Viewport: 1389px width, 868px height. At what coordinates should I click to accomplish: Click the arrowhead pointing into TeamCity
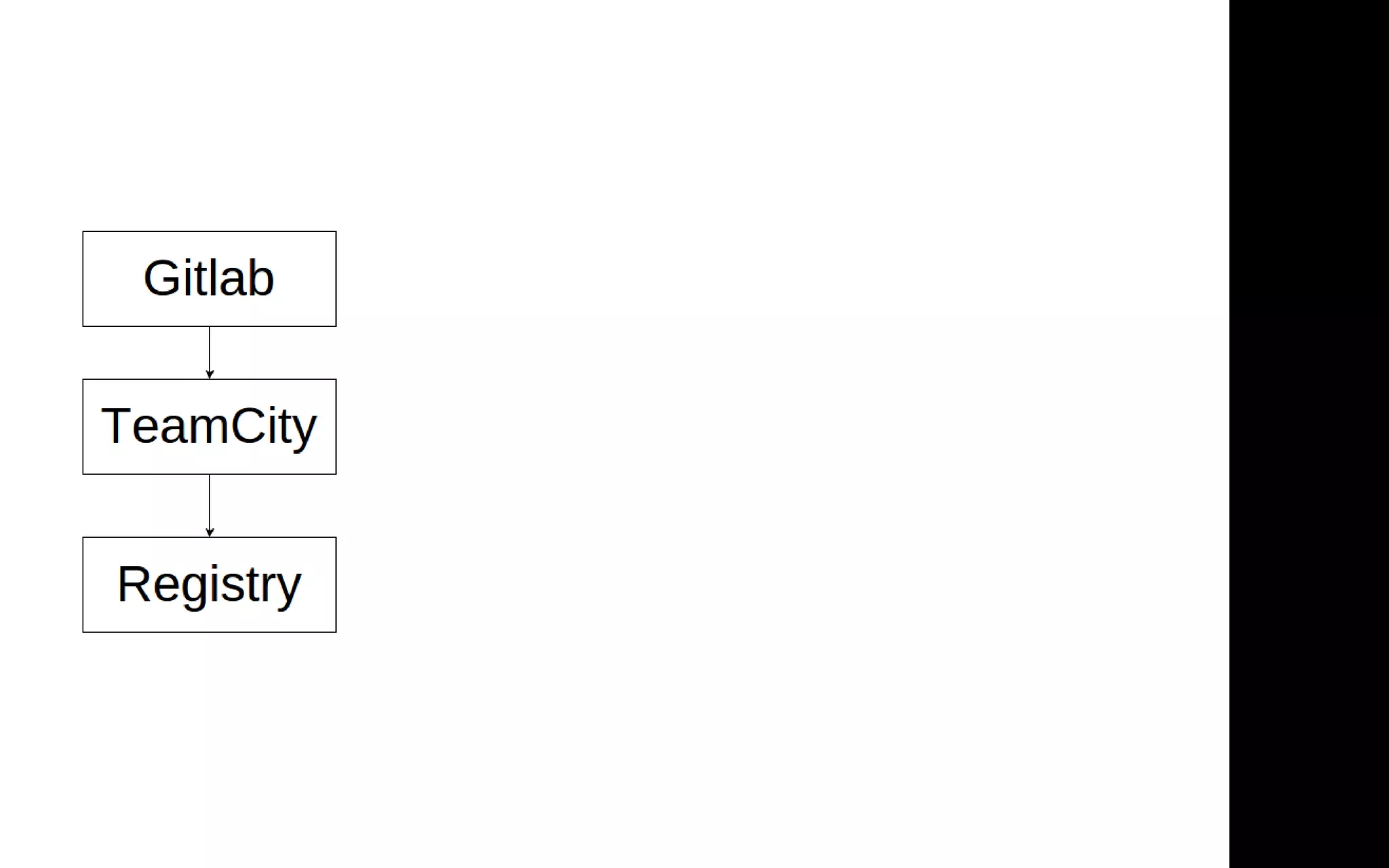pos(210,374)
